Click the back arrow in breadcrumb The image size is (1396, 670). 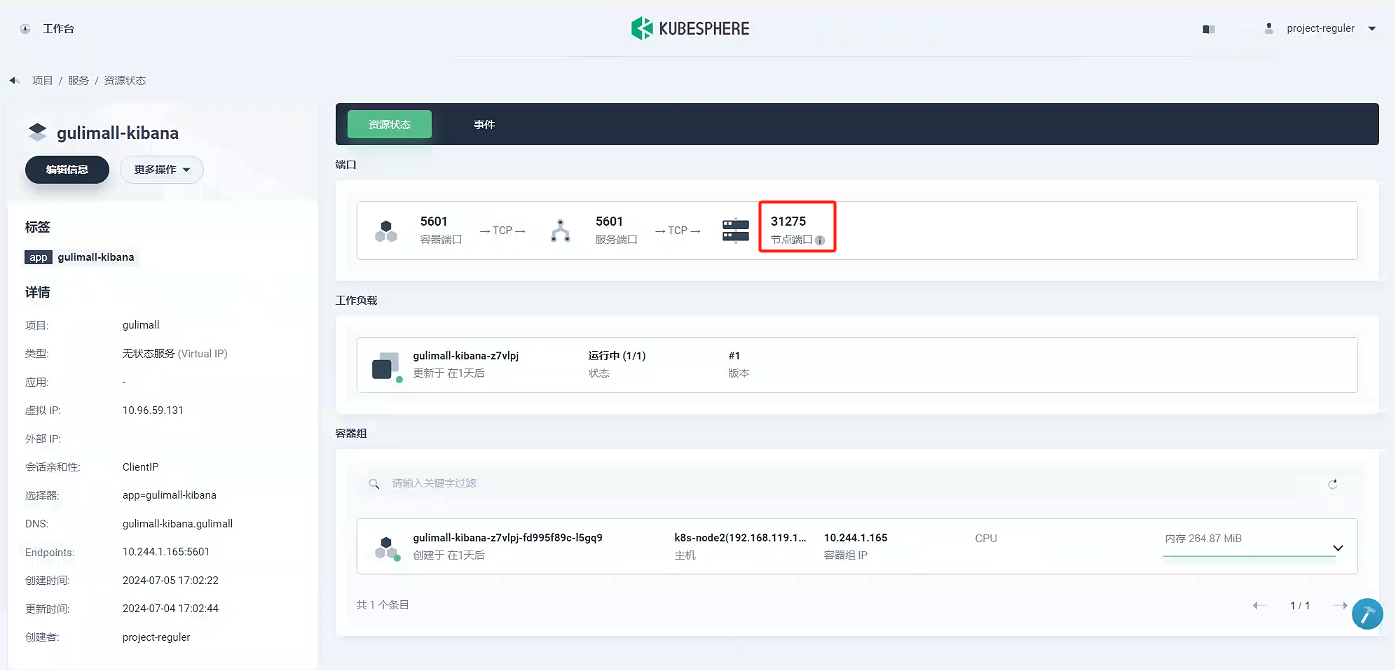tap(14, 80)
